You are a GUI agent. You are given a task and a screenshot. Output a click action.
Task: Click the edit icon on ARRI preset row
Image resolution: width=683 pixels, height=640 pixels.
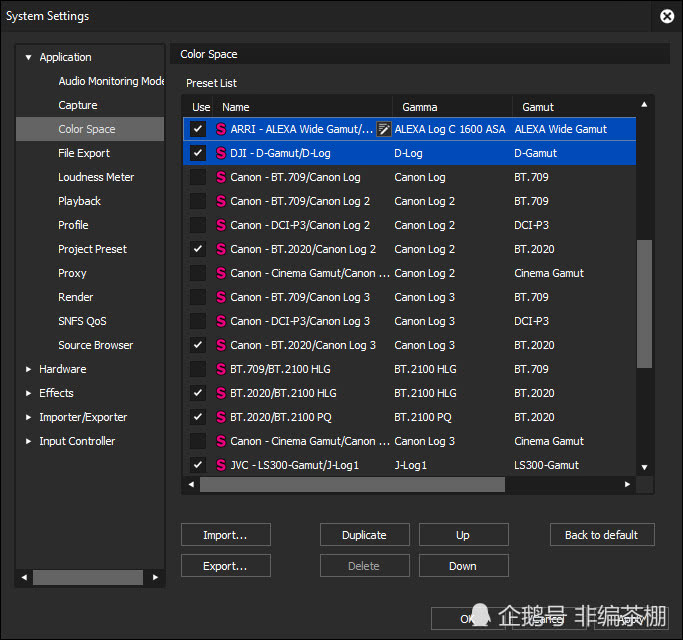click(383, 129)
